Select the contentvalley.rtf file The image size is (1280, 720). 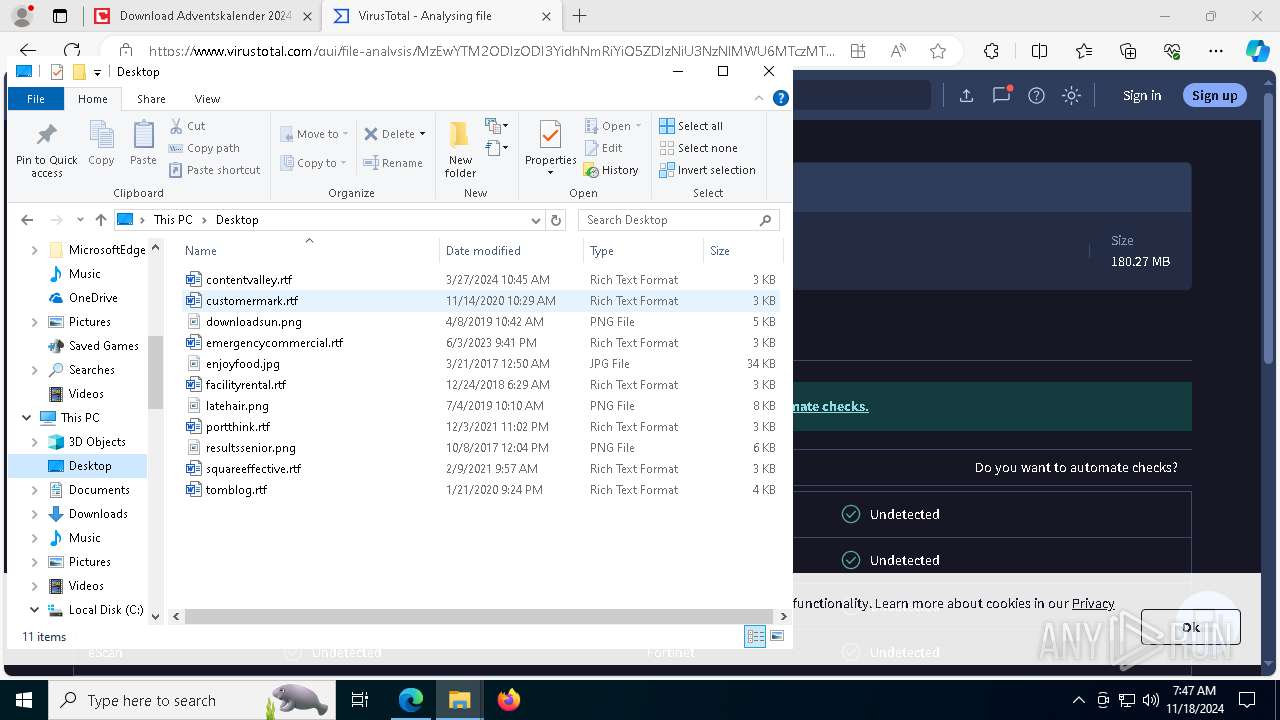[248, 280]
